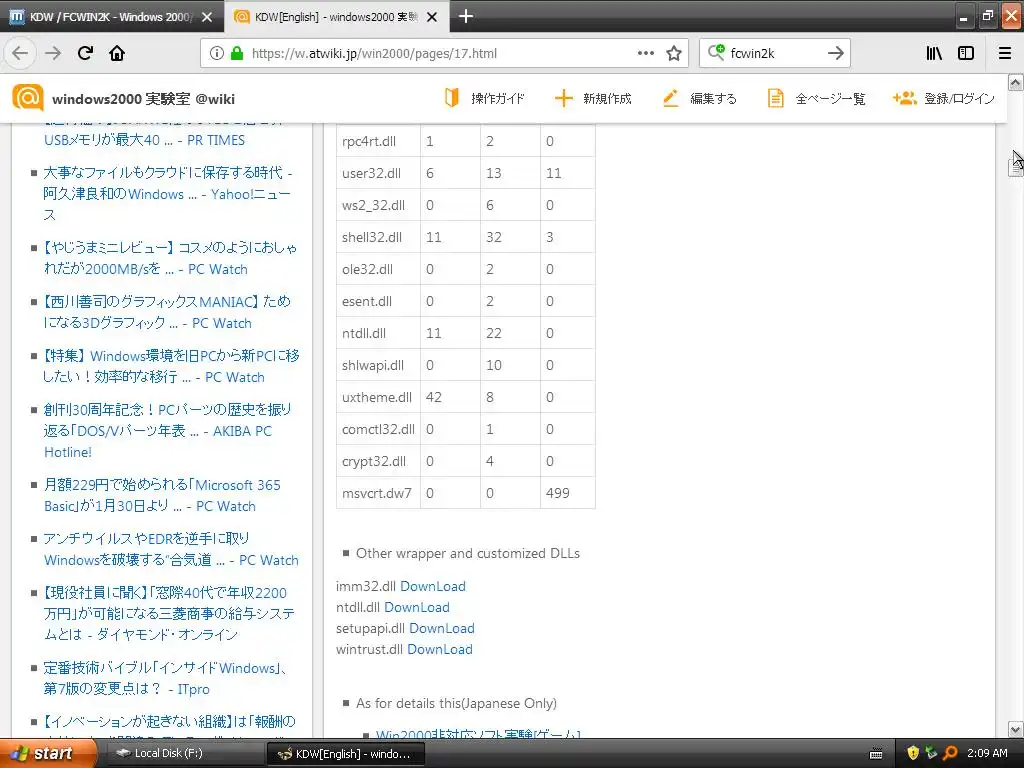Screen dimensions: 1024x768
Task: Click the fcwin2k search field
Action: (775, 54)
